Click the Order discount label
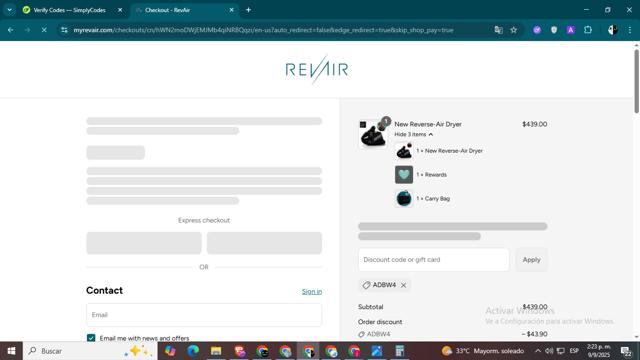This screenshot has height=360, width=640. (x=380, y=322)
